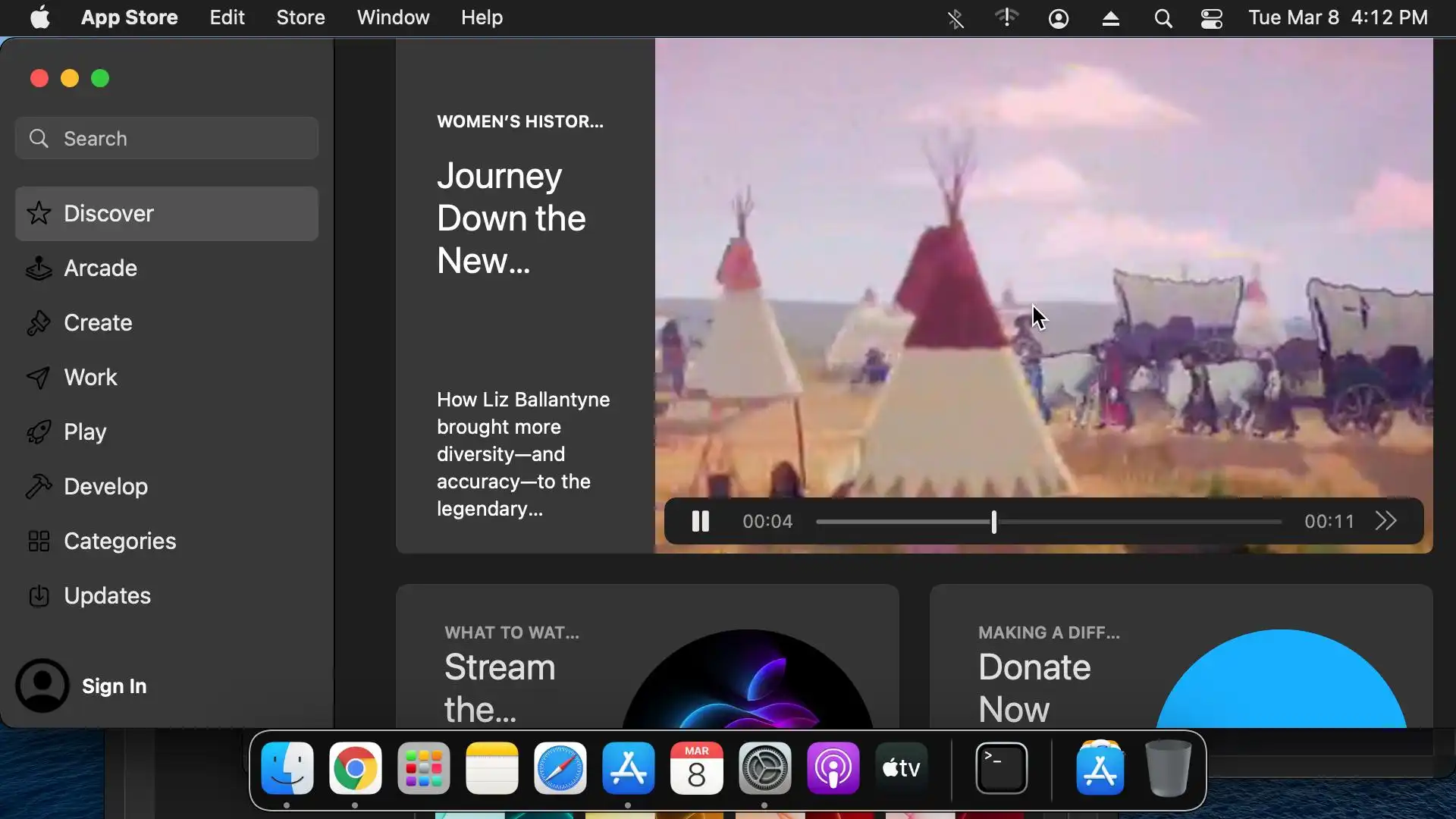Pause the featured video
1456x819 pixels.
(700, 522)
